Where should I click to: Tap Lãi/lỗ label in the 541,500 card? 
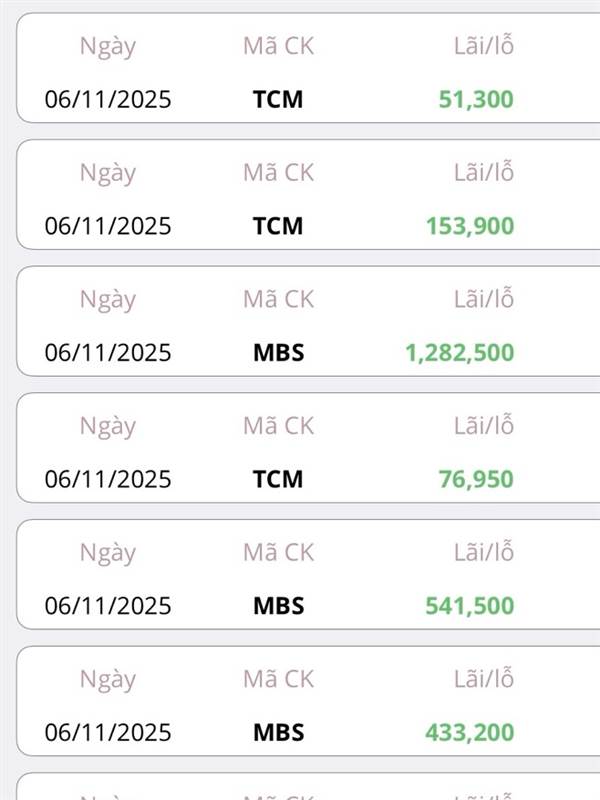pos(484,552)
